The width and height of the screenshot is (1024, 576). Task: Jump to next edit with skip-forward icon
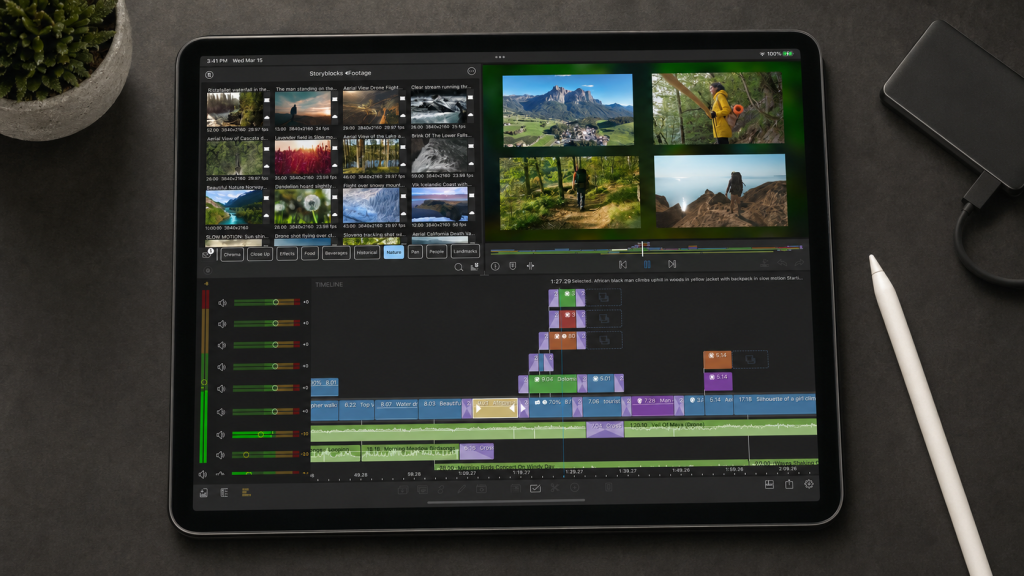(671, 264)
